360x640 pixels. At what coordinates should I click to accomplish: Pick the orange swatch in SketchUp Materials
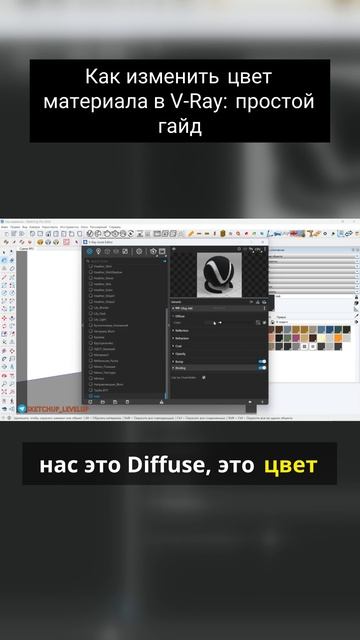coord(338,338)
